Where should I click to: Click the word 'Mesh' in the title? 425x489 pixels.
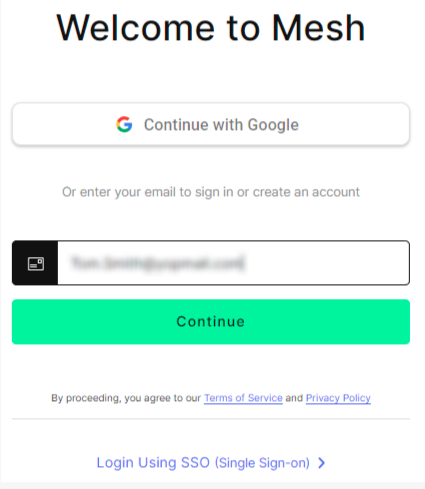coord(319,28)
